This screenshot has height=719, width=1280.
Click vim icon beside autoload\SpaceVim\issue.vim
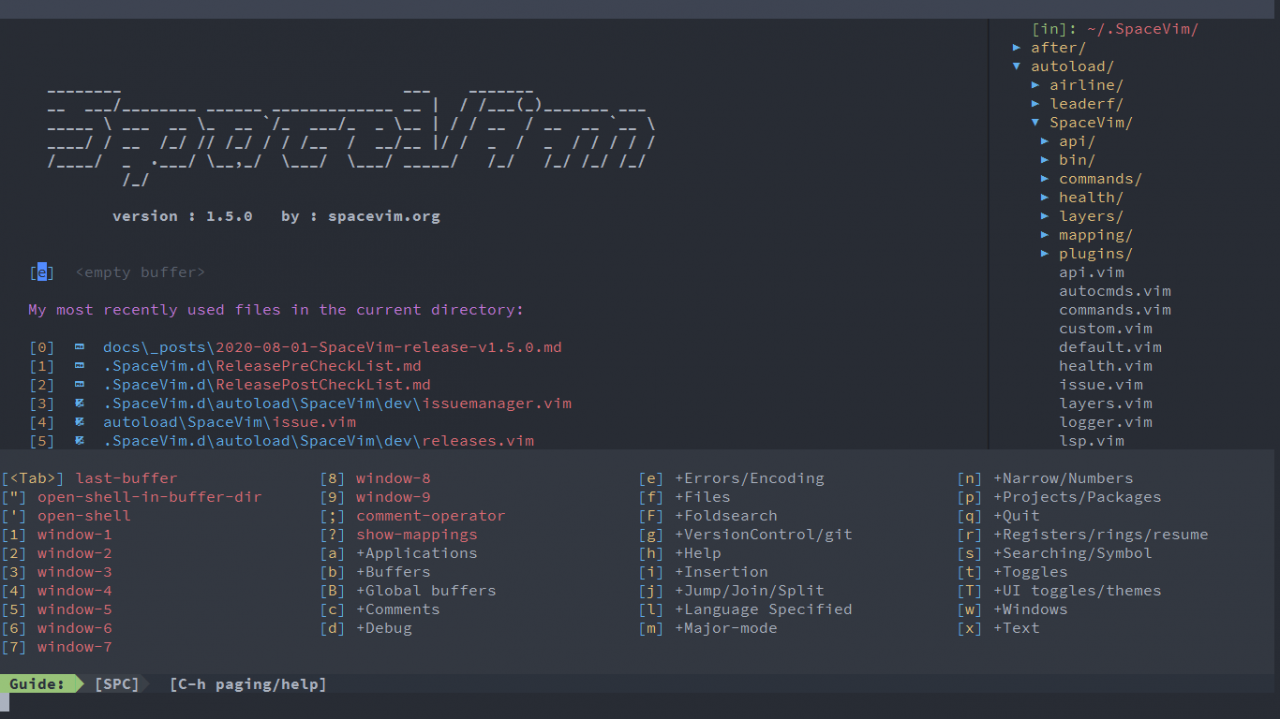[79, 422]
